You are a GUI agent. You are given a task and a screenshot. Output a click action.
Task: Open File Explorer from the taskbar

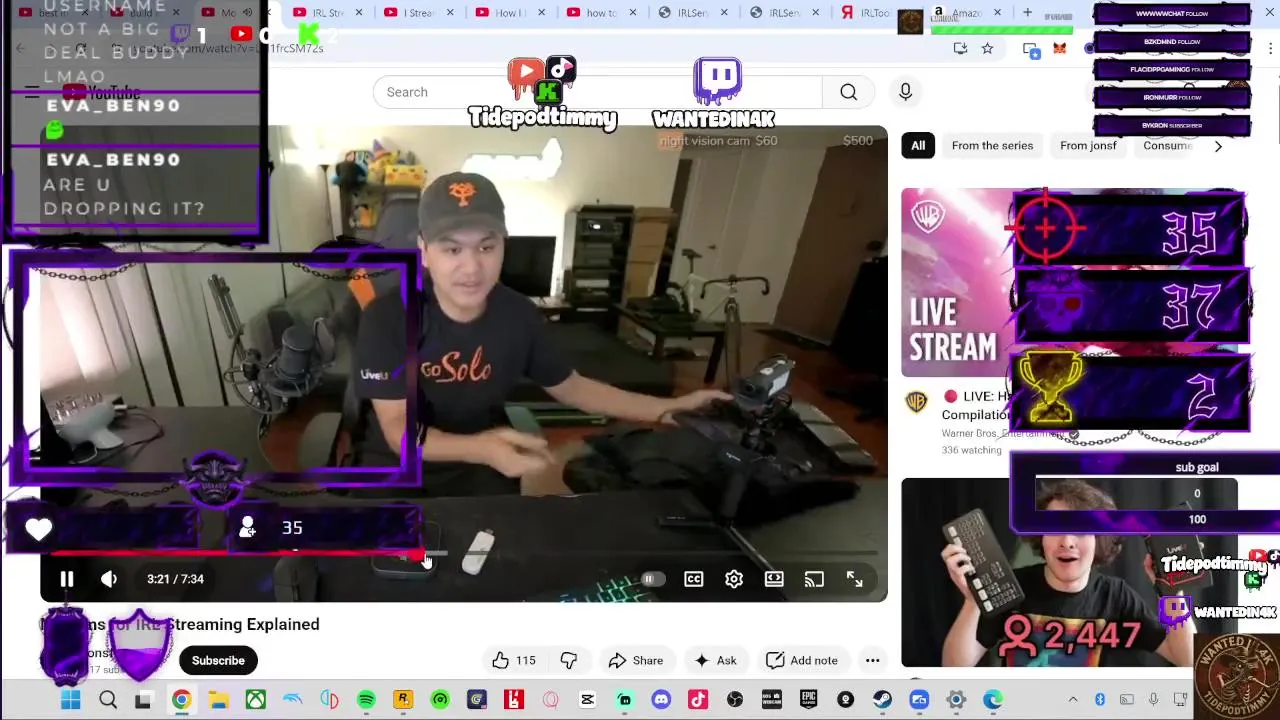click(218, 700)
